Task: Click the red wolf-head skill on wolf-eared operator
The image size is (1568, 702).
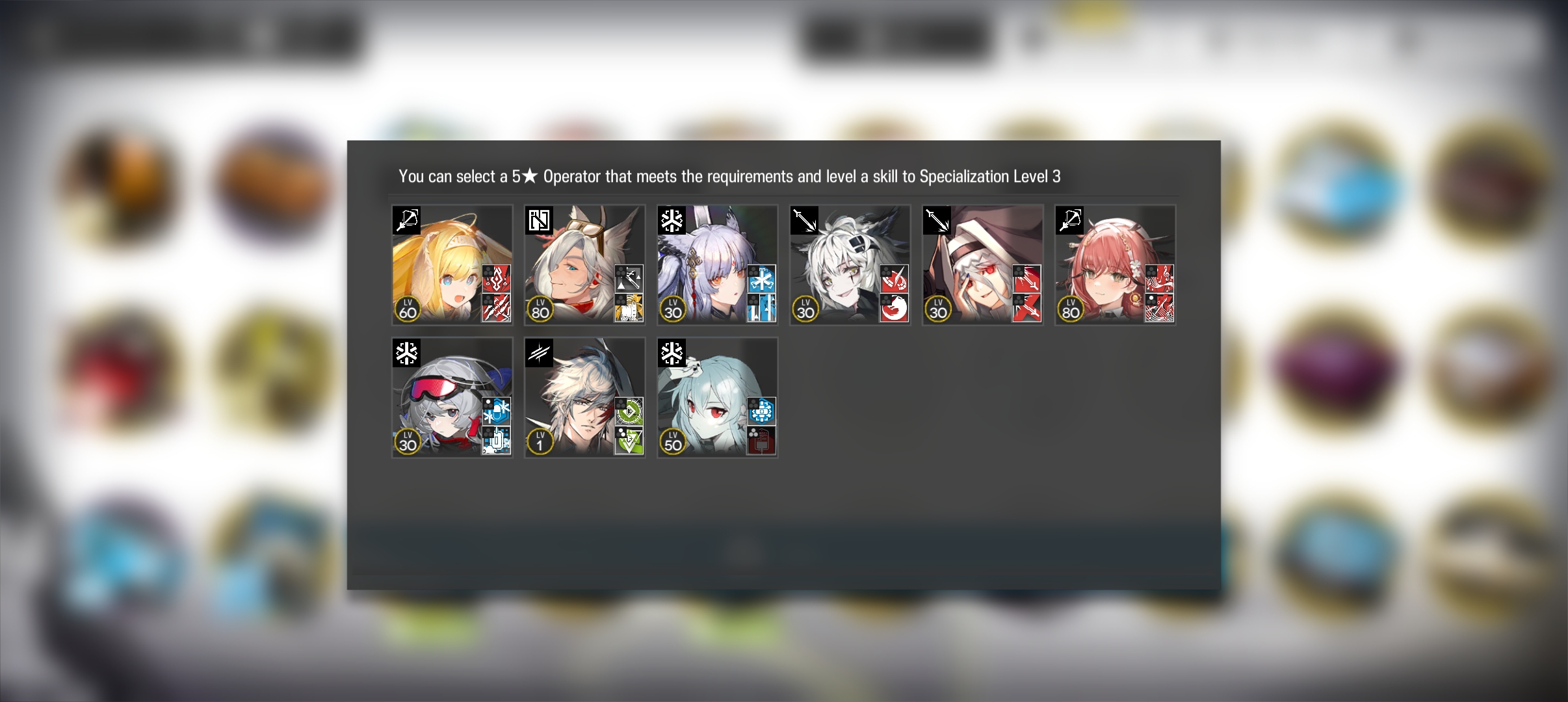Action: pos(894,307)
